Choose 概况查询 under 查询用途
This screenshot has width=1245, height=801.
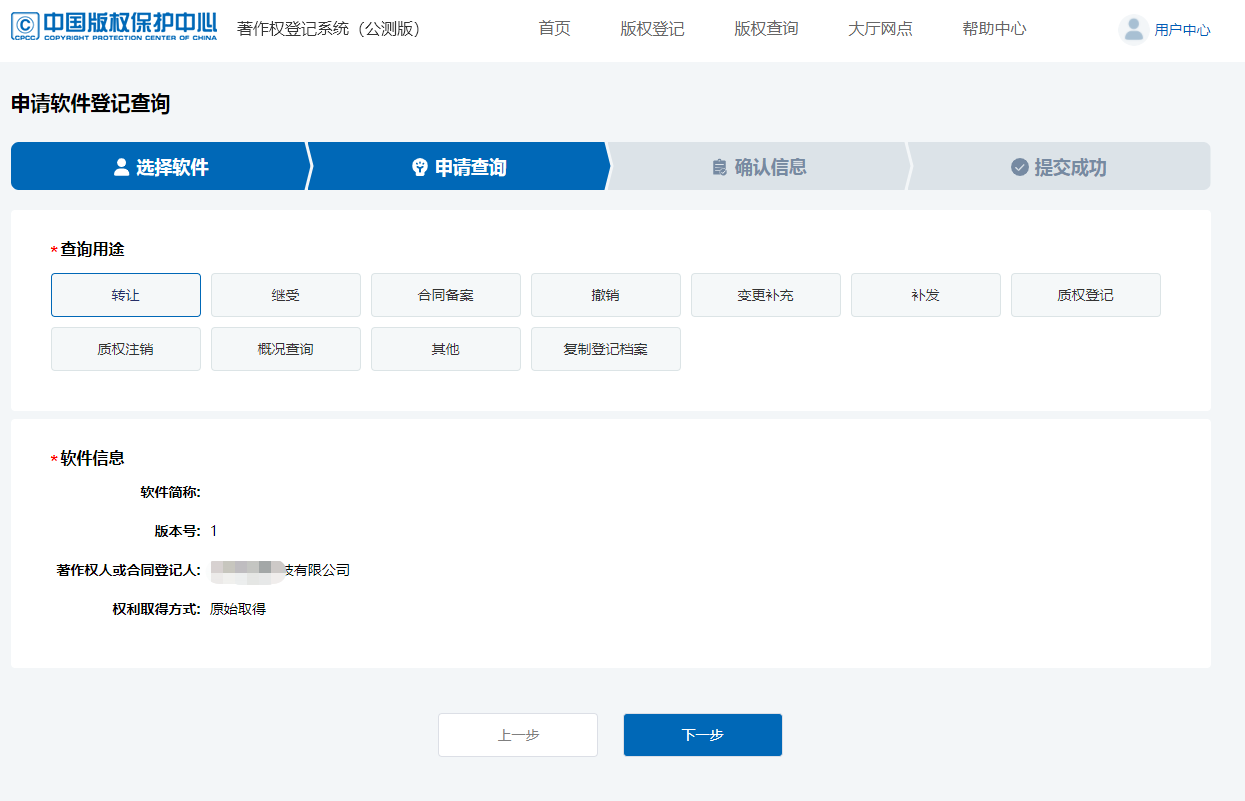tap(285, 349)
